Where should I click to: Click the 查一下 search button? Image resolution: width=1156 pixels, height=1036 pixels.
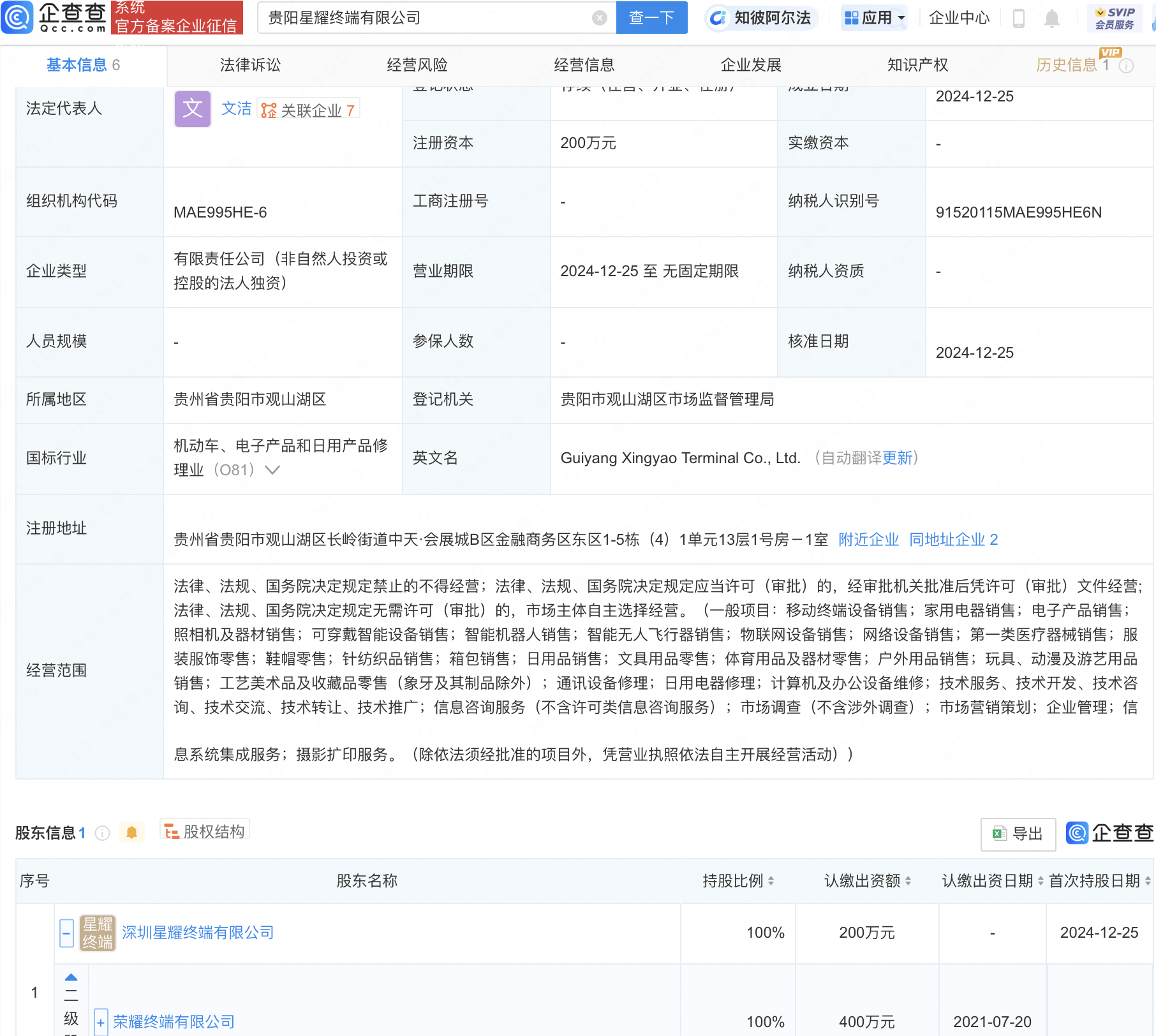click(x=651, y=17)
